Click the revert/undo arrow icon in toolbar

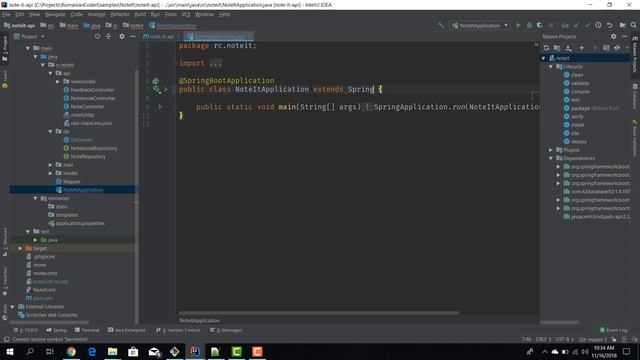pos(609,25)
